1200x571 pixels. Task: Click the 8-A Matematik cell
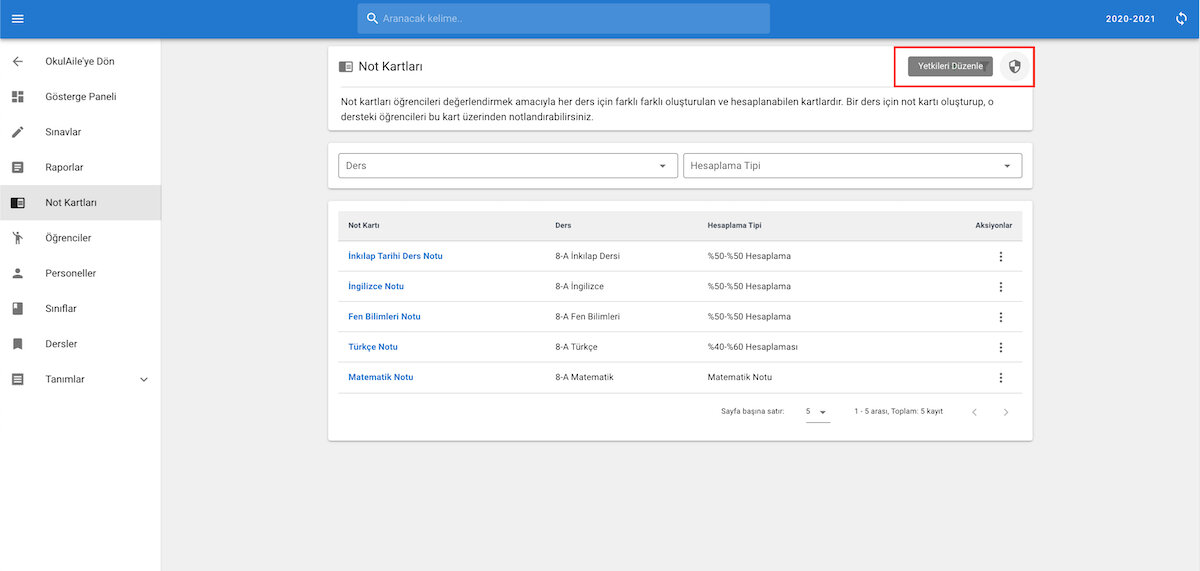(584, 378)
